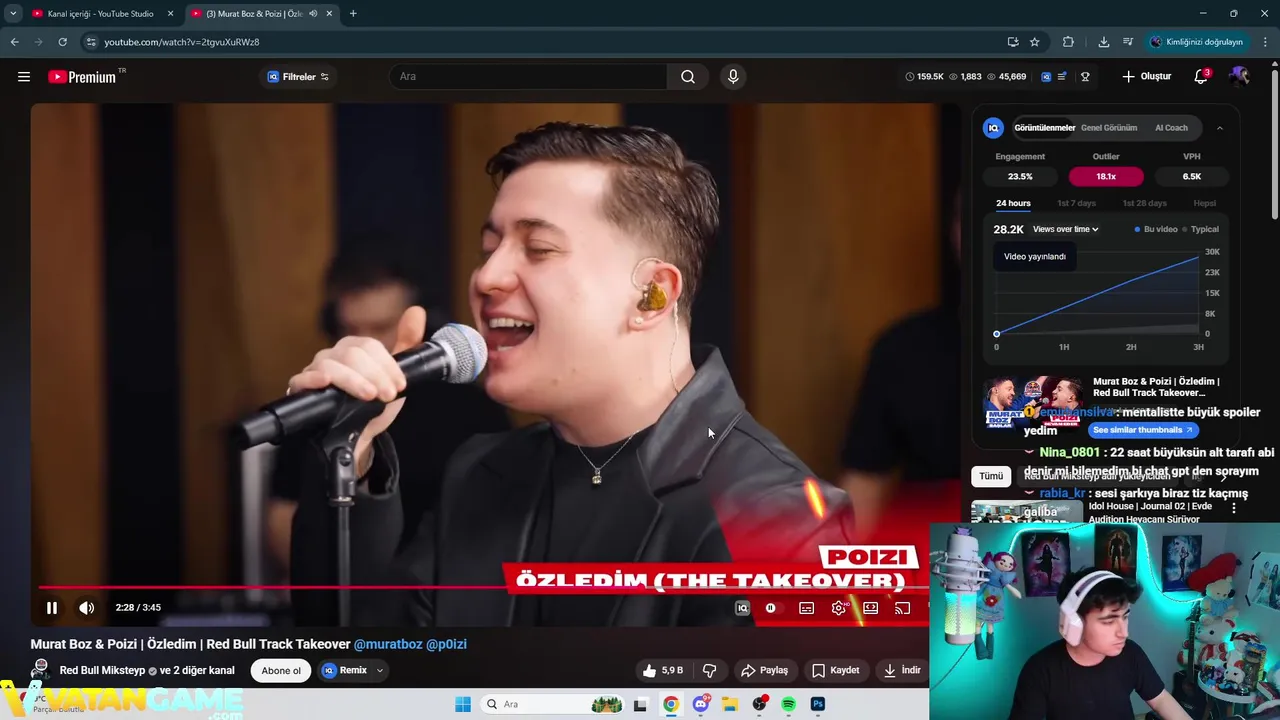Image resolution: width=1280 pixels, height=720 pixels.
Task: Click the Ara search field
Action: coord(527,77)
